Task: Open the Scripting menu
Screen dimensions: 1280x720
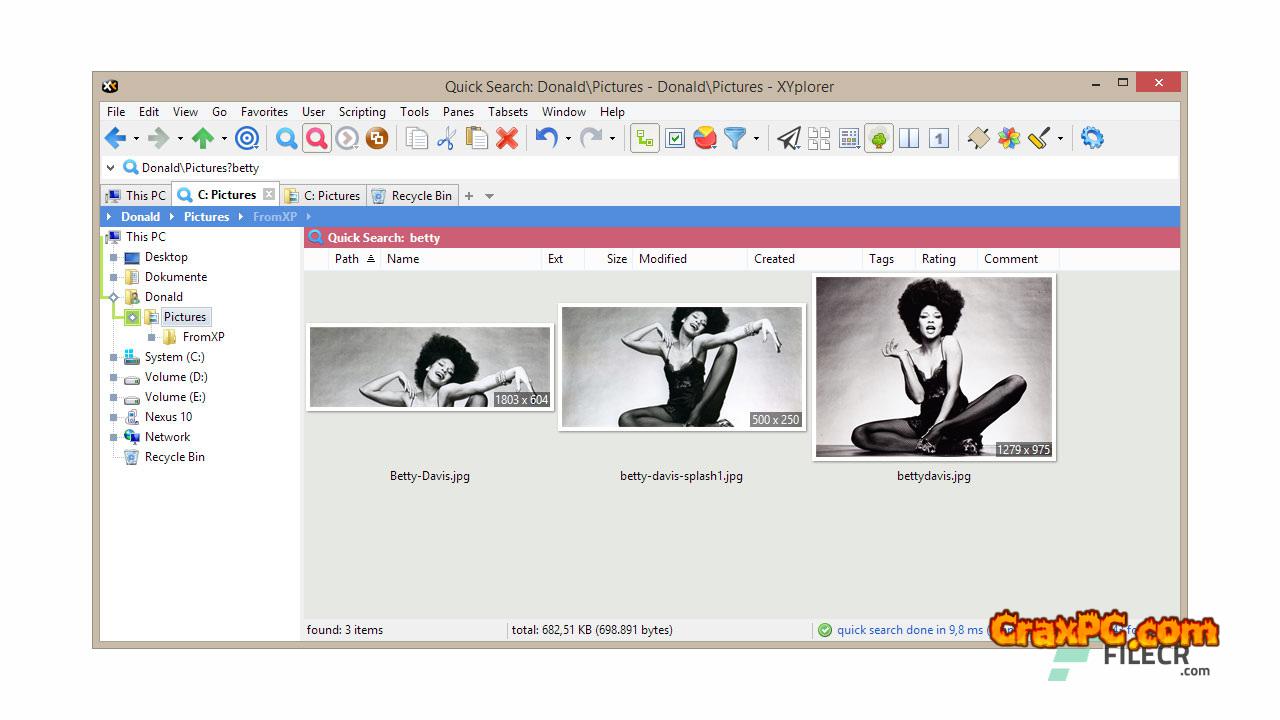Action: [361, 112]
